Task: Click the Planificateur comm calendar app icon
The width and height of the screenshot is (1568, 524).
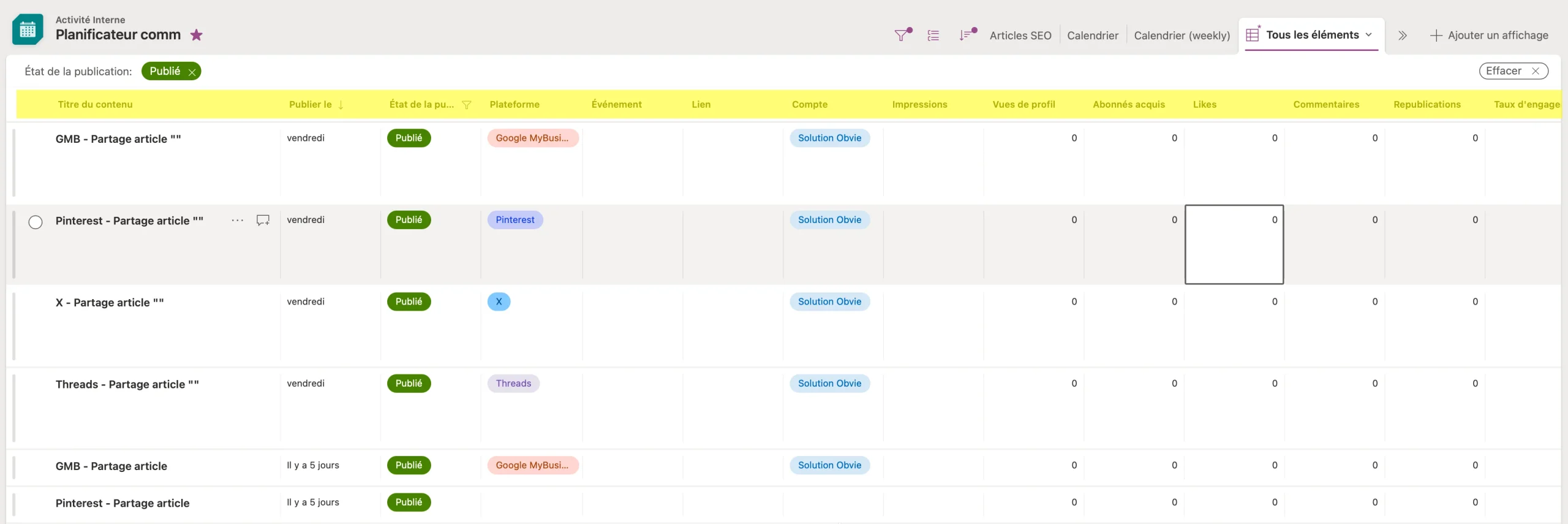Action: (x=28, y=29)
